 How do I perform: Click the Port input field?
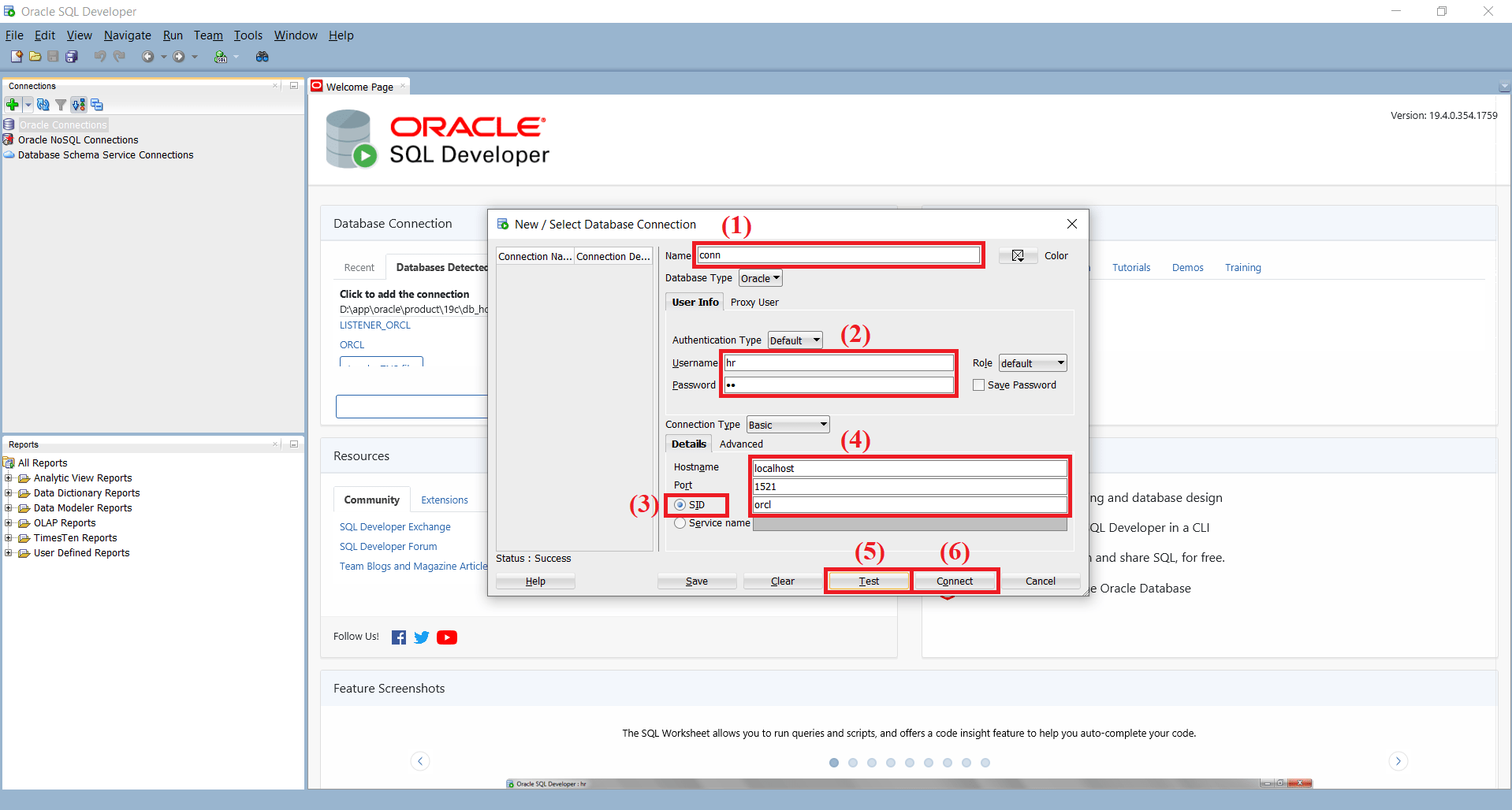tap(910, 487)
